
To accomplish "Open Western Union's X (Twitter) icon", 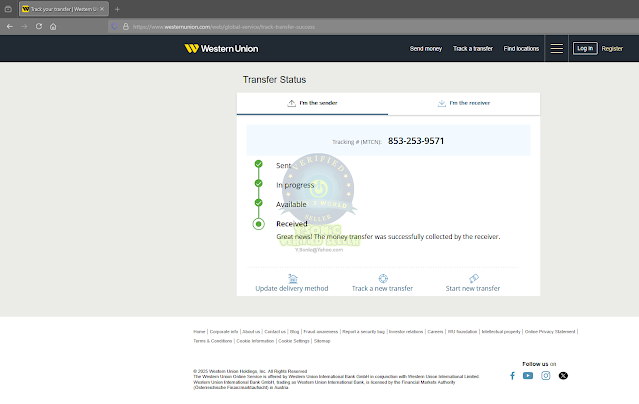I will [x=563, y=375].
